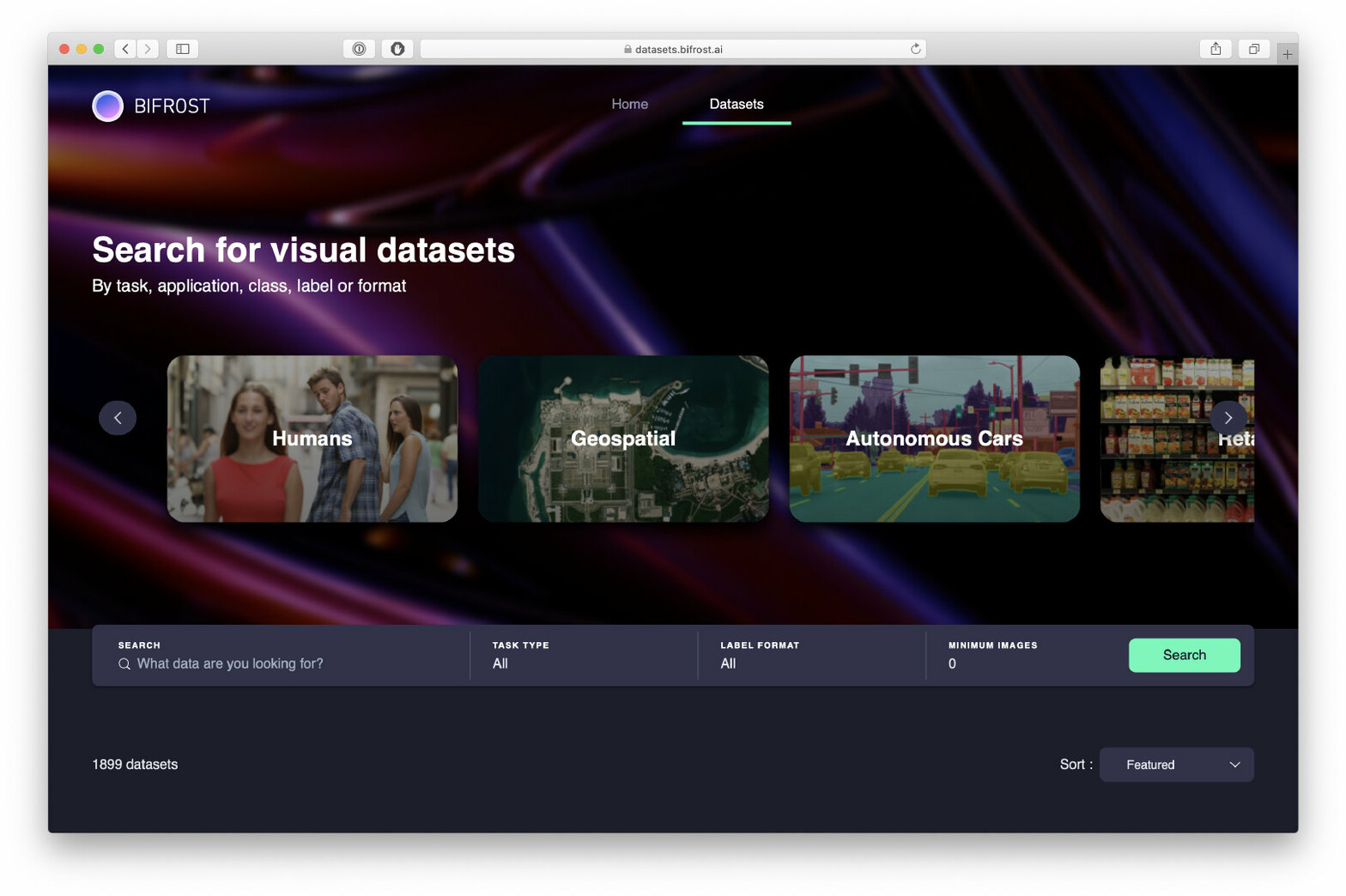Switch to the Home tab
The width and height of the screenshot is (1346, 896).
point(629,104)
